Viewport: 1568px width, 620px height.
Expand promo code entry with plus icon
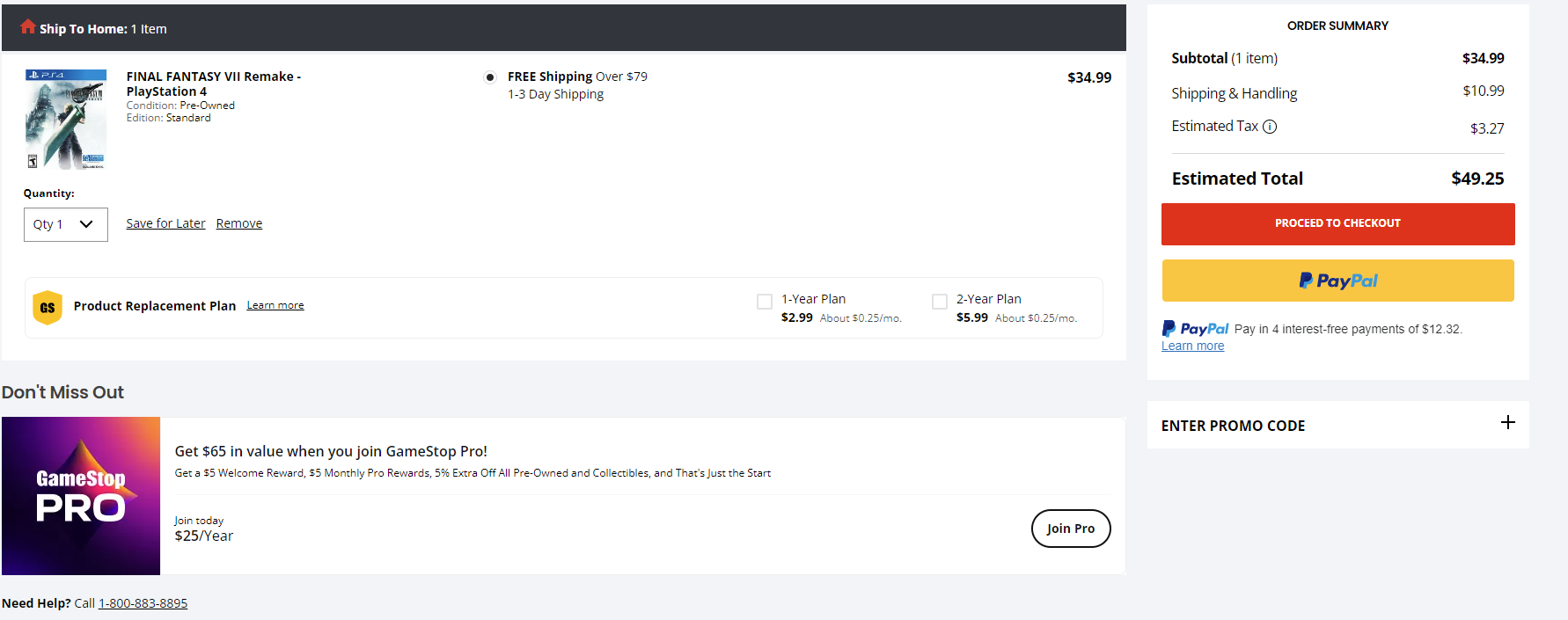[1507, 422]
